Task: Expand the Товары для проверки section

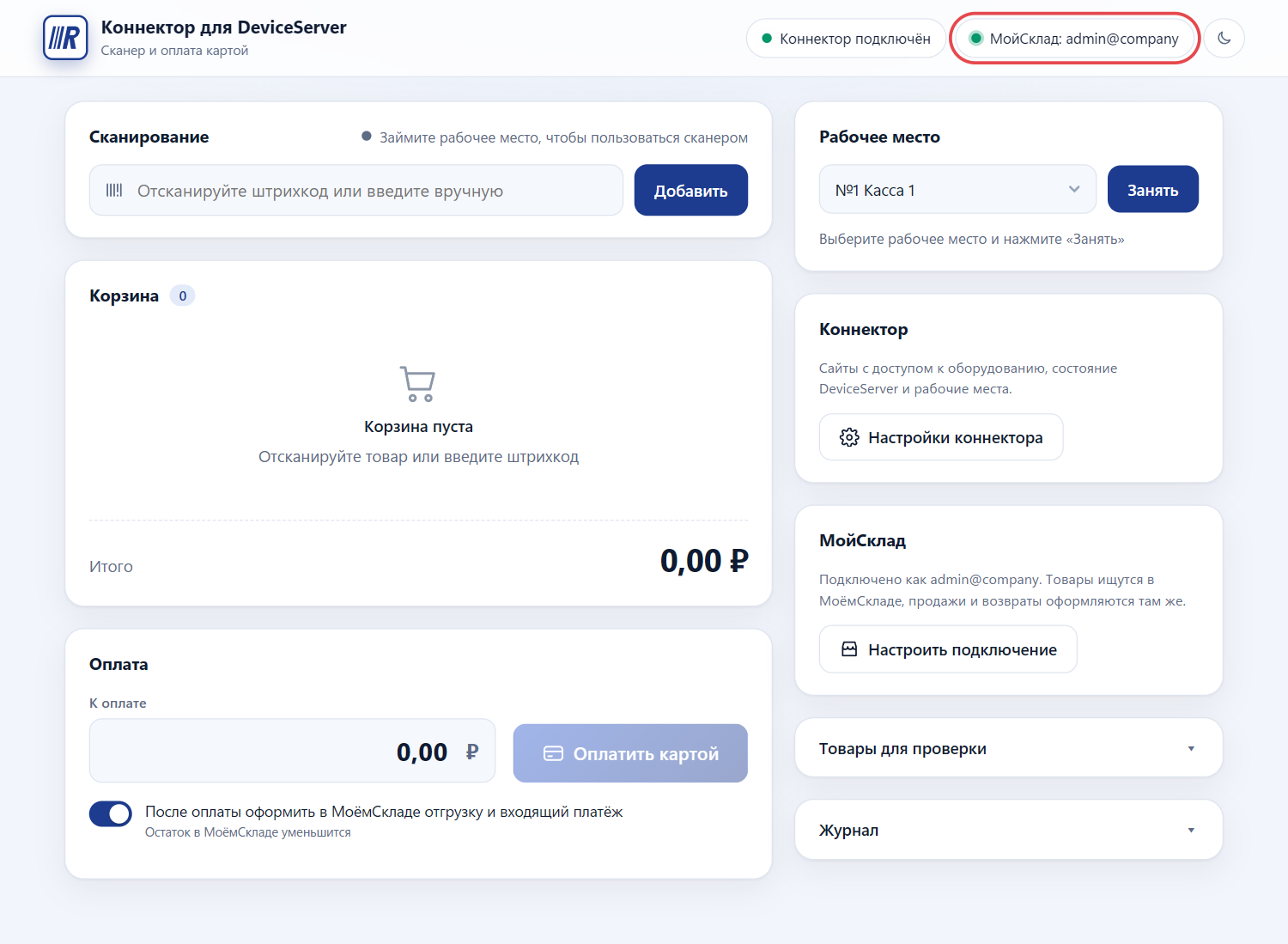Action: point(1009,748)
